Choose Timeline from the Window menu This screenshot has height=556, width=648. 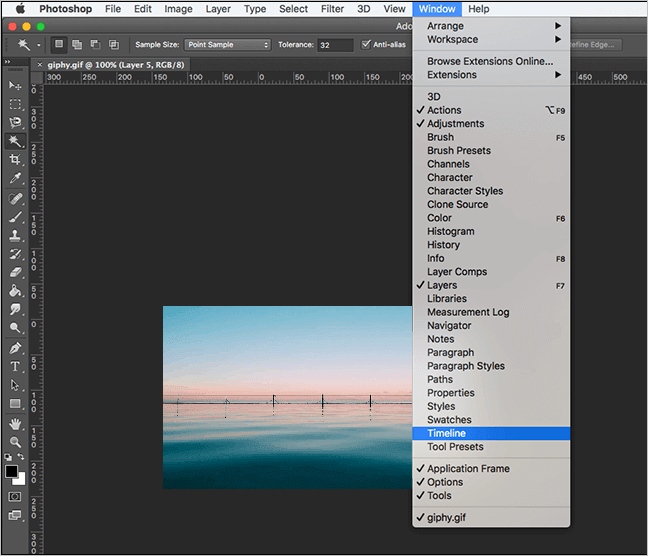coord(446,433)
